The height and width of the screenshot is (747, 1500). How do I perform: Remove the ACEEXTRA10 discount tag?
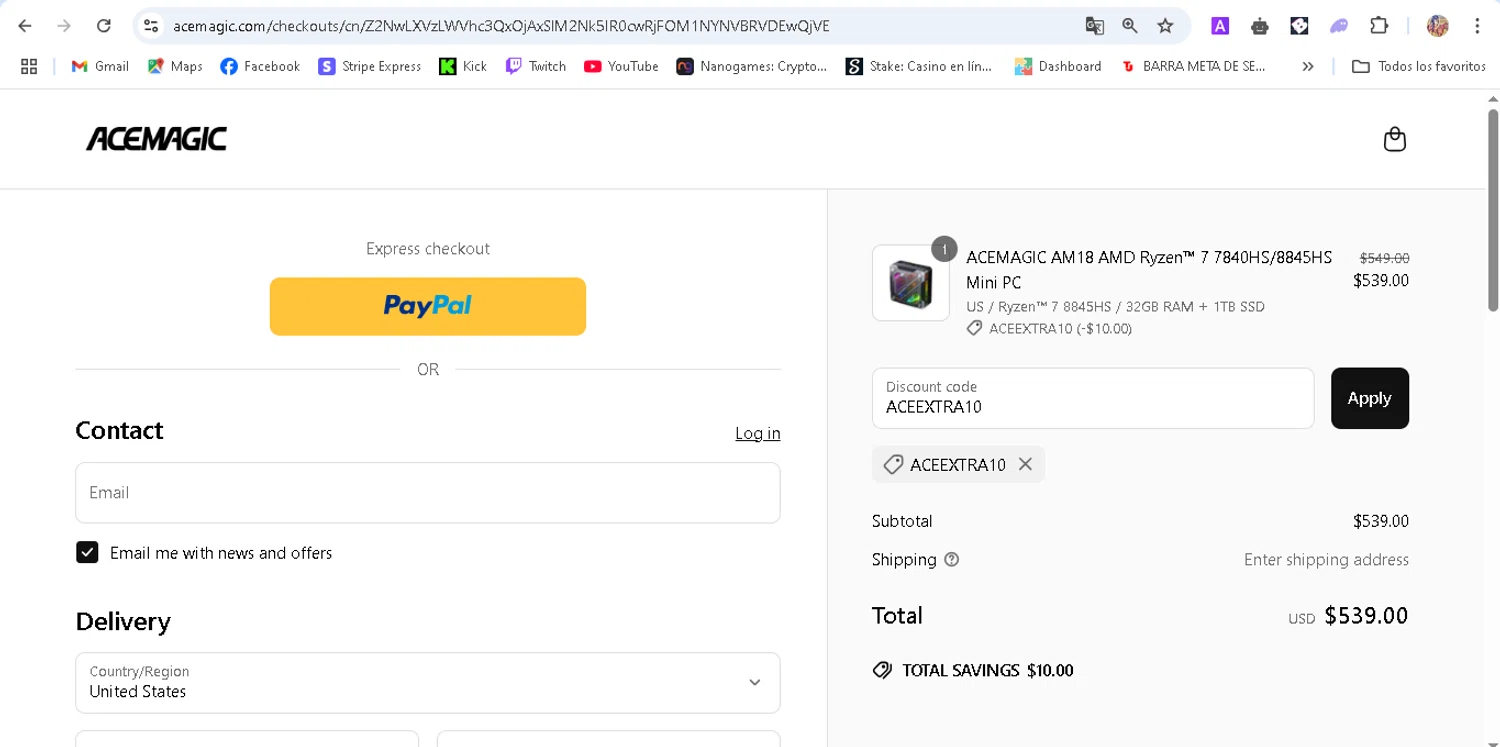[x=1025, y=464]
